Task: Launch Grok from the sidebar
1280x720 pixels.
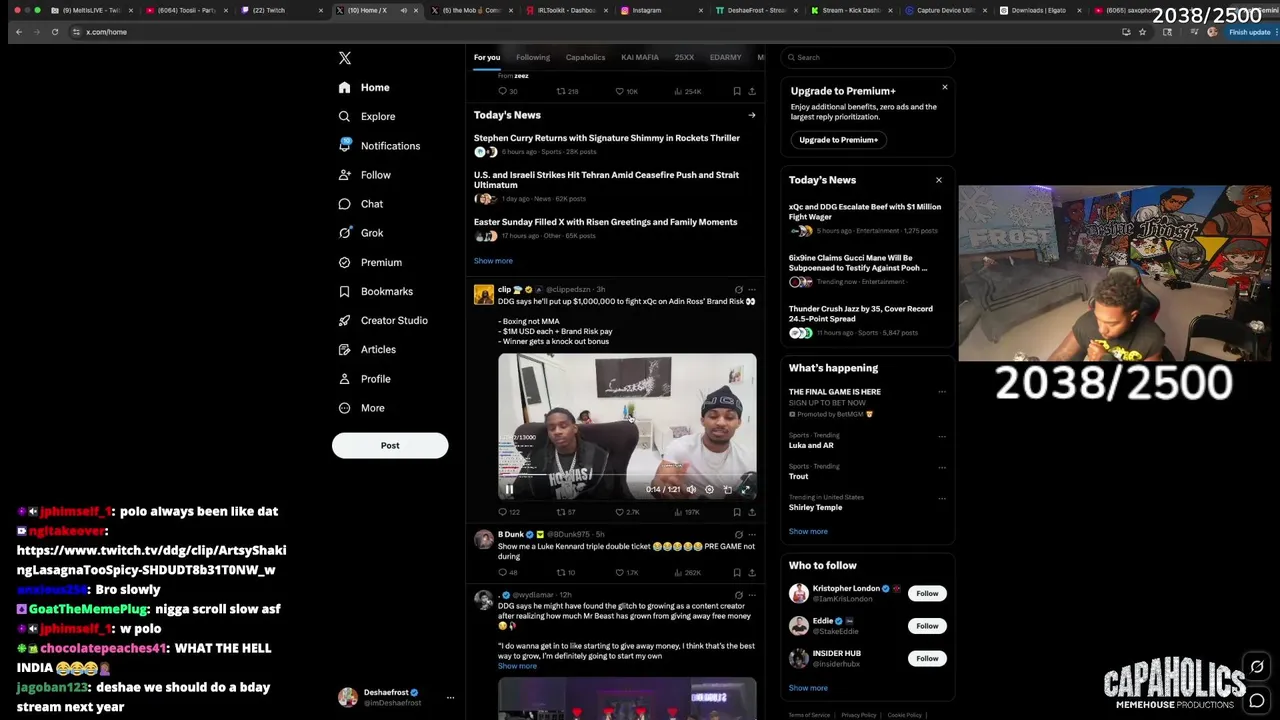Action: [x=361, y=233]
